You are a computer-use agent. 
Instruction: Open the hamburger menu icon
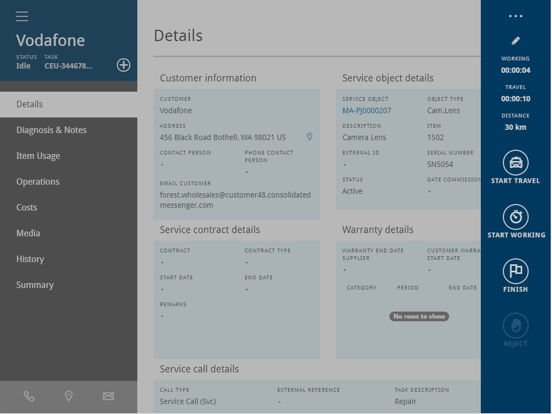(22, 16)
